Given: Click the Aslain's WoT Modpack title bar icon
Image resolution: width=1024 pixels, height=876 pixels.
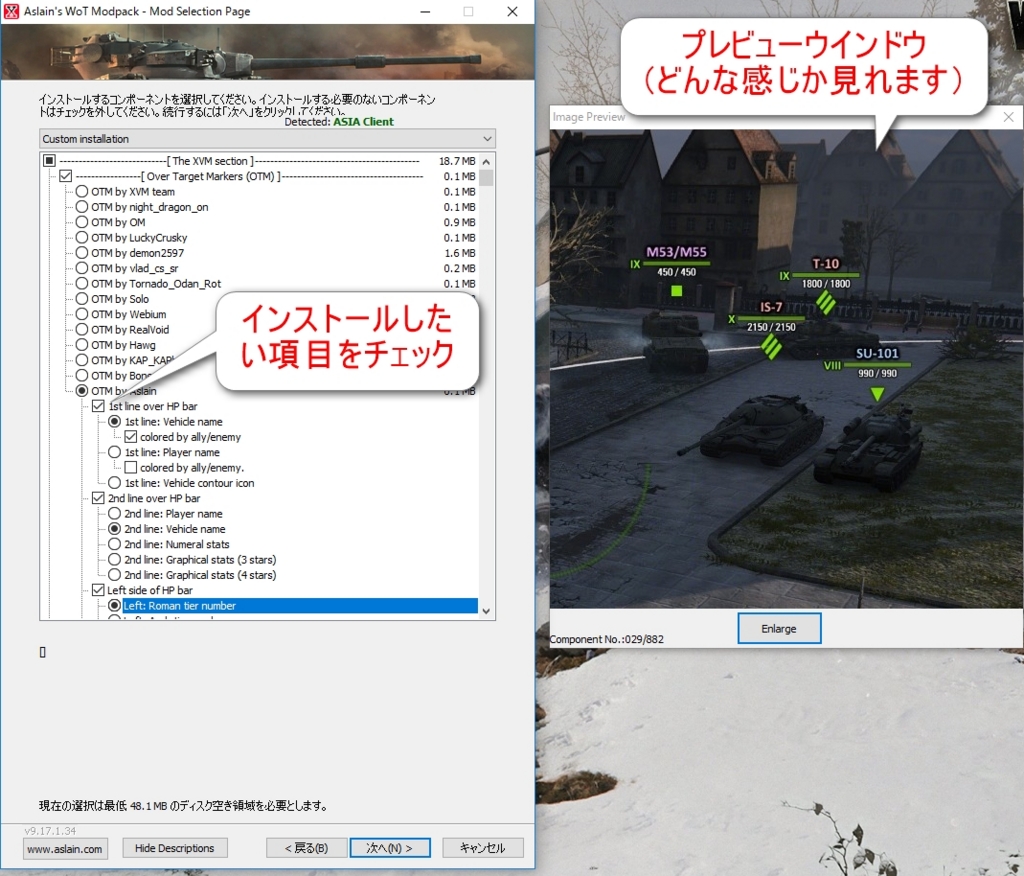Looking at the screenshot, I should click(x=12, y=11).
